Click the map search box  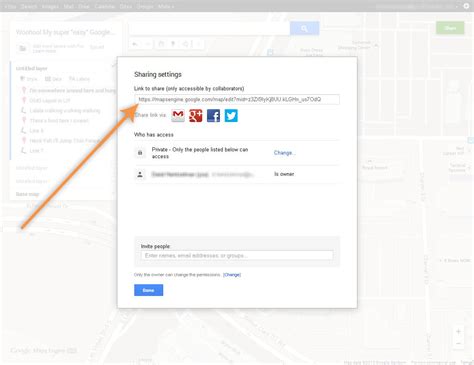click(209, 29)
